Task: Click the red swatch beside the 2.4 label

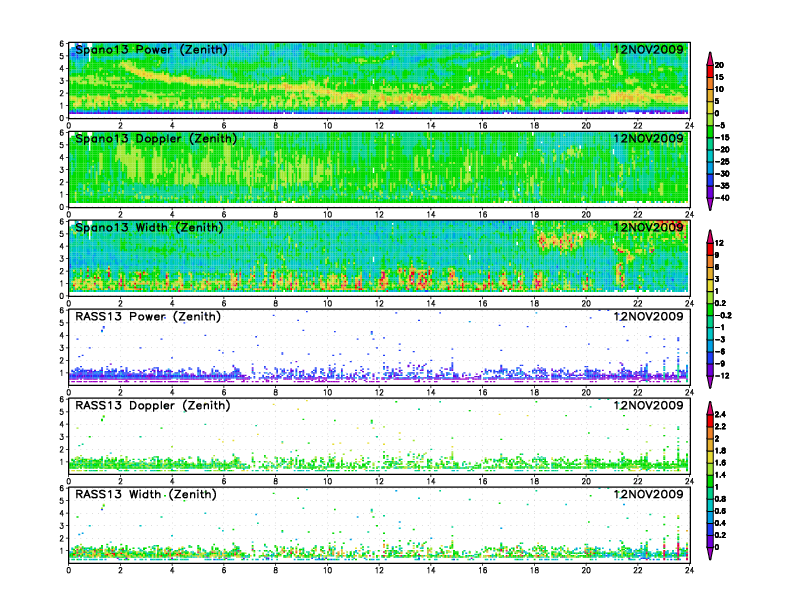Action: (710, 420)
